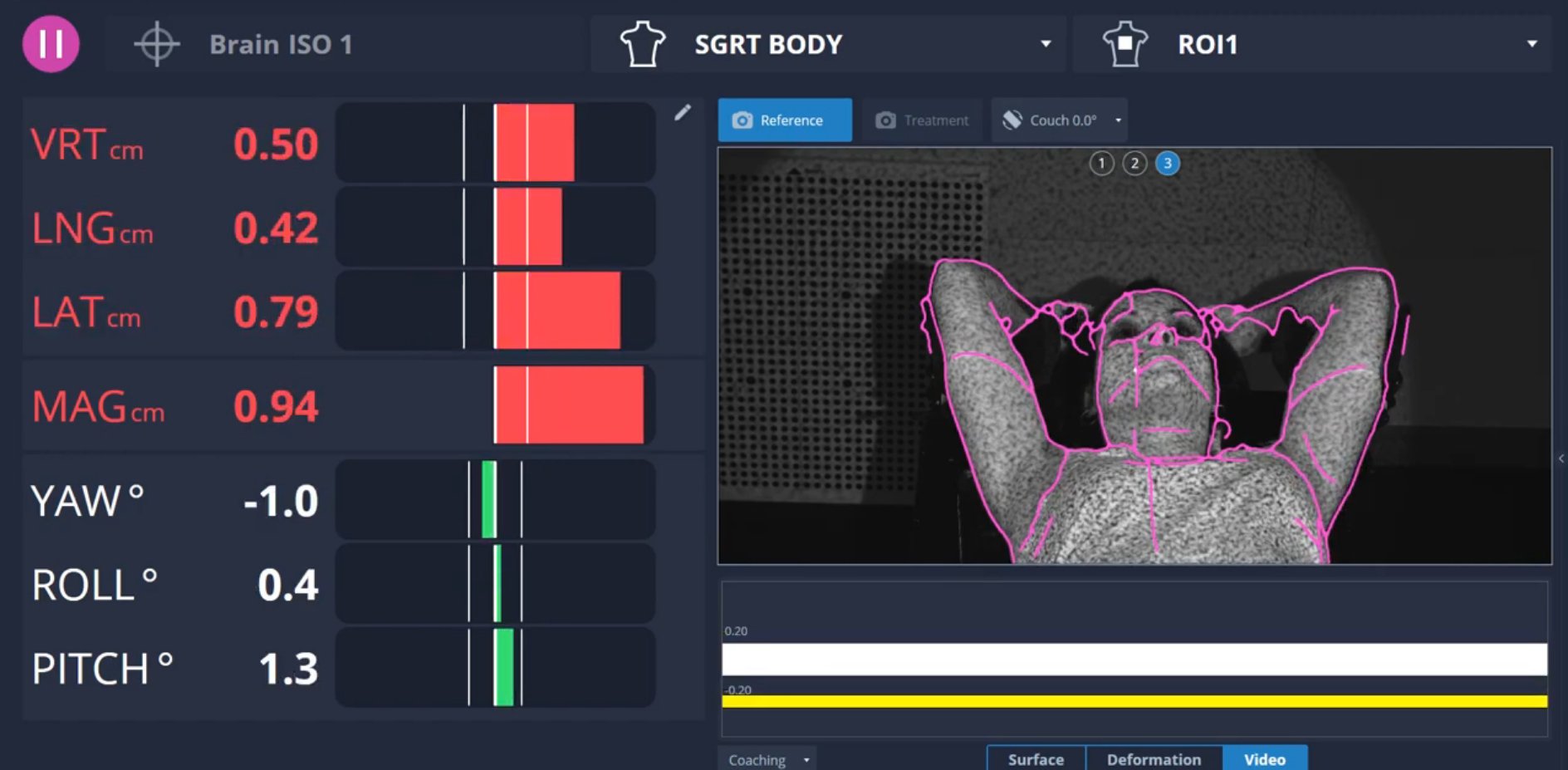This screenshot has width=1568, height=770.
Task: Click the Brain ISO 1 label
Action: coord(281,44)
